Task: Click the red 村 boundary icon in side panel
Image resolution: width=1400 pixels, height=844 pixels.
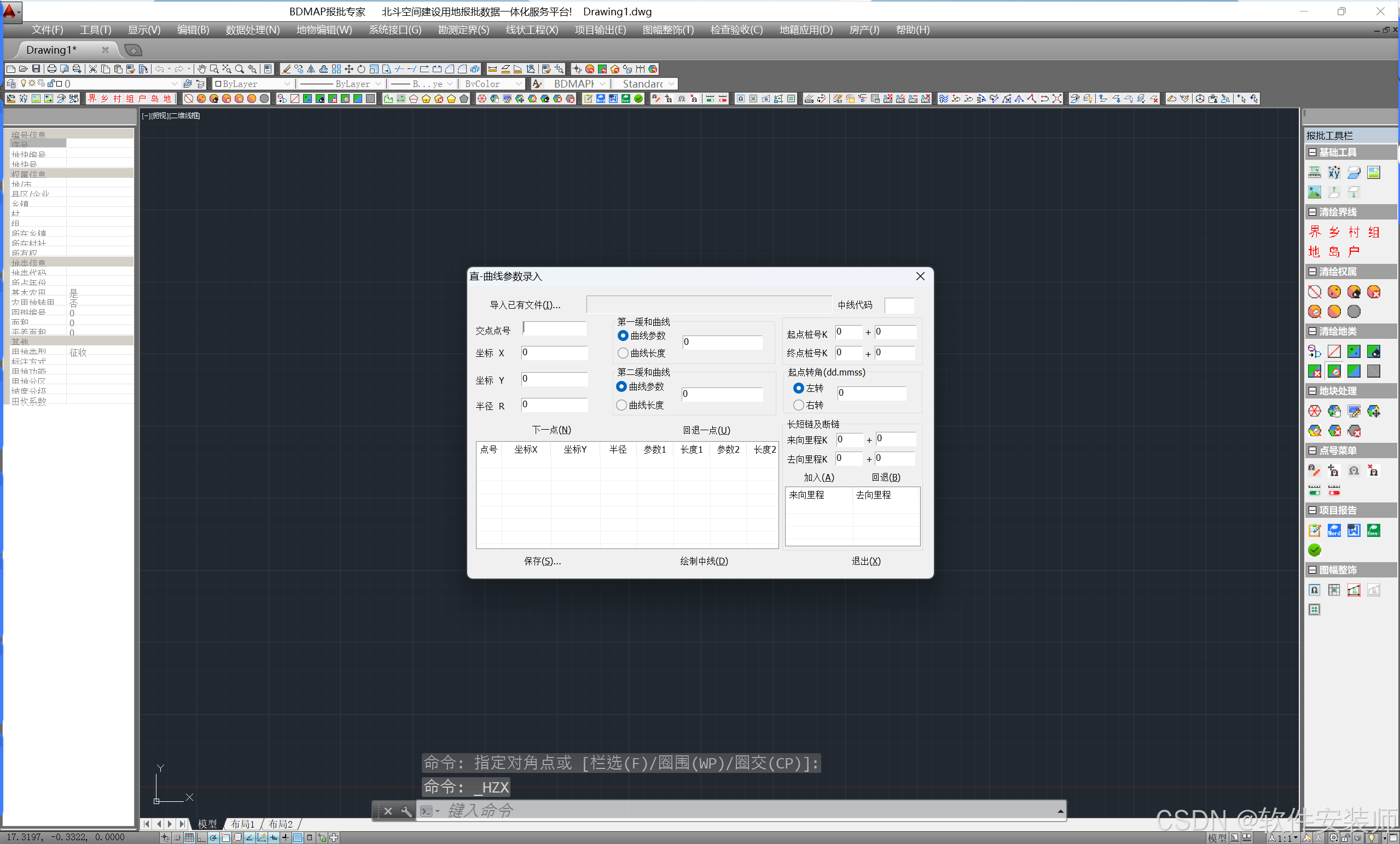Action: click(x=1354, y=232)
